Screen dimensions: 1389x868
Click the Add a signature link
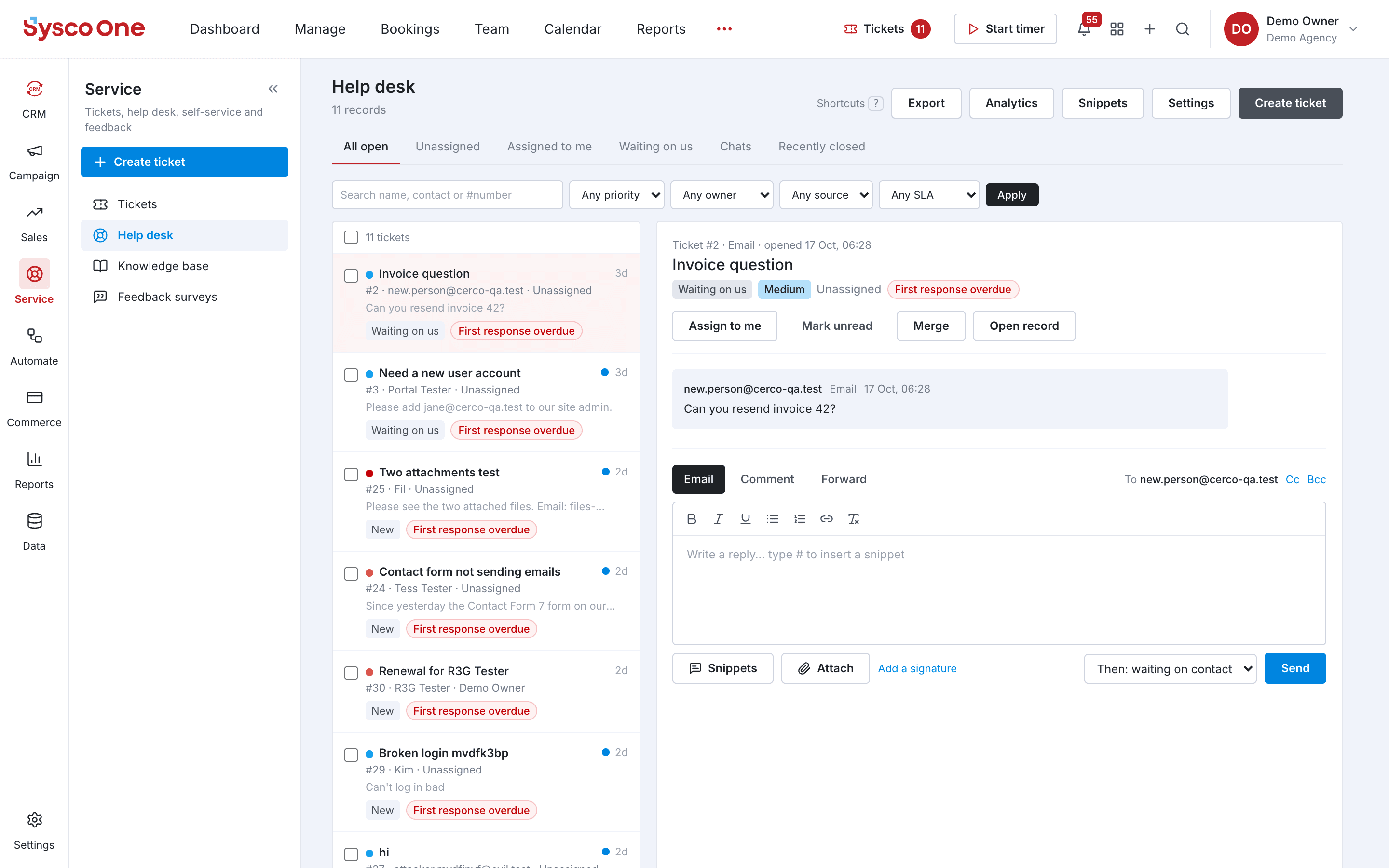(x=917, y=669)
